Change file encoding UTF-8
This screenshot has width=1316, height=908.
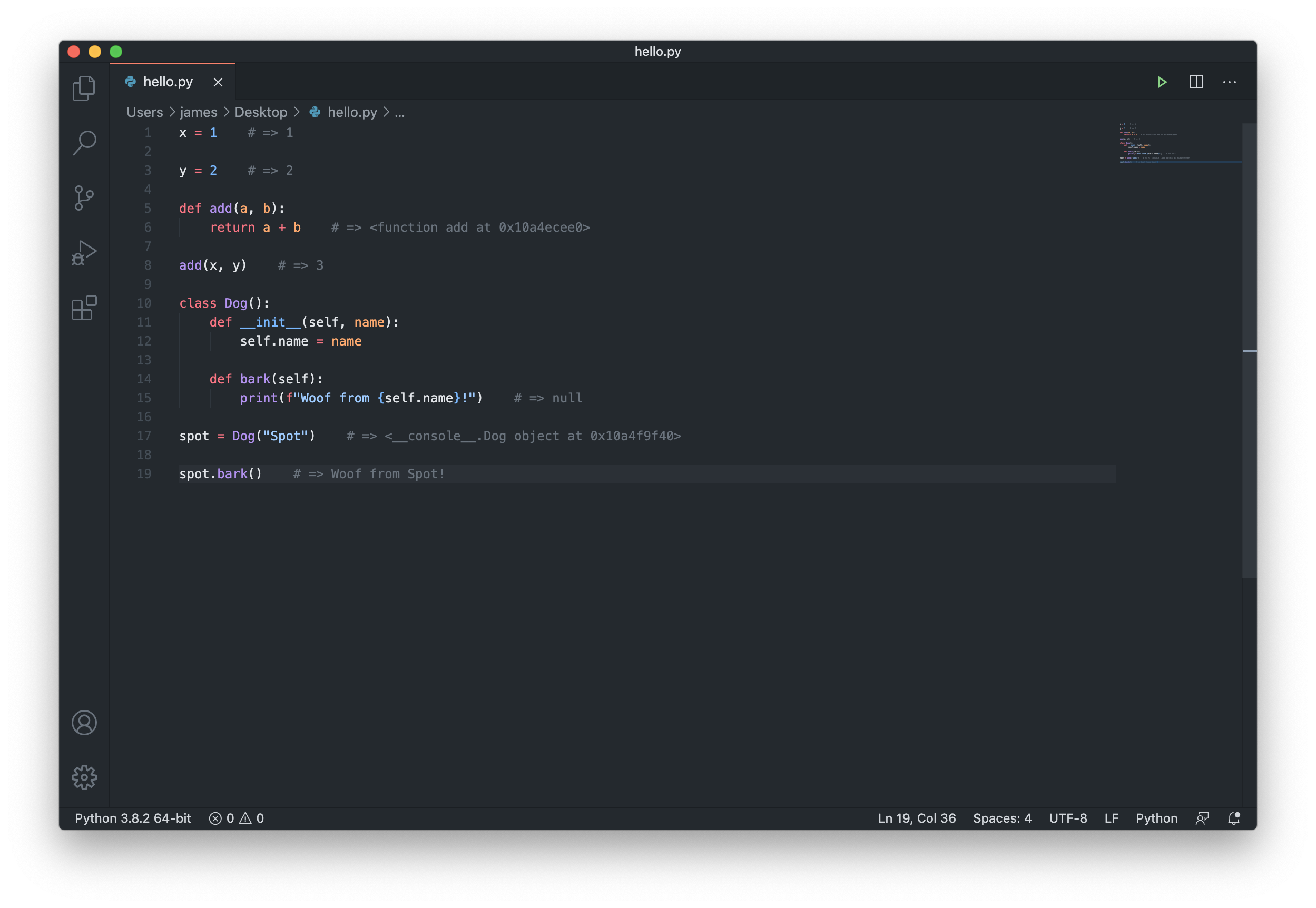coord(1068,818)
